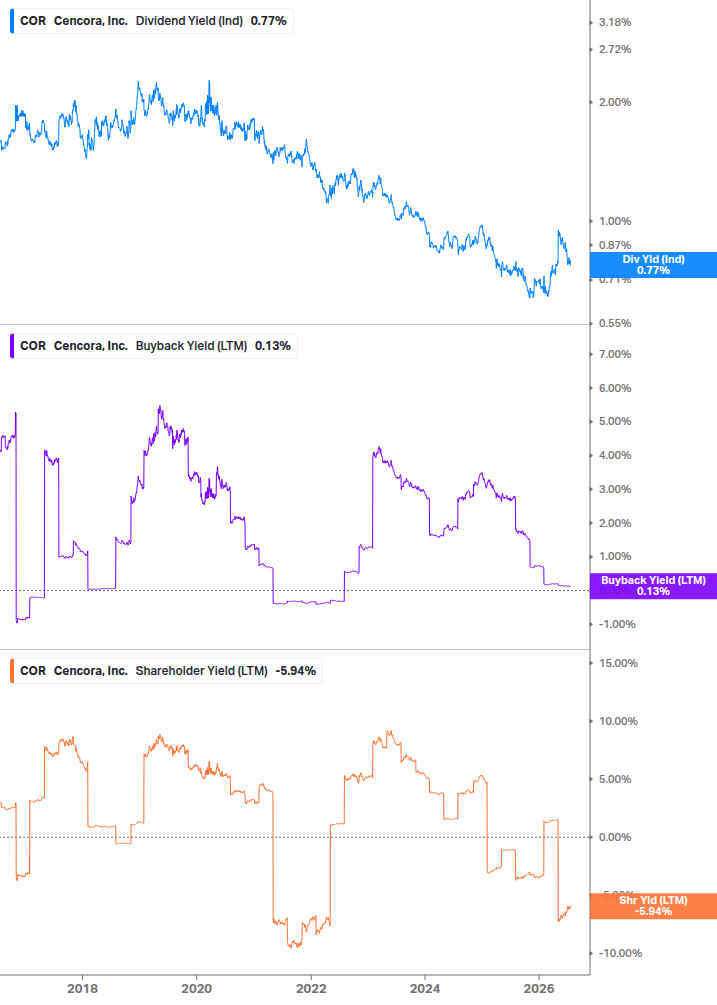Click the 0.87% tick on dividend yield axis
This screenshot has height=1005, width=717.
(x=614, y=245)
